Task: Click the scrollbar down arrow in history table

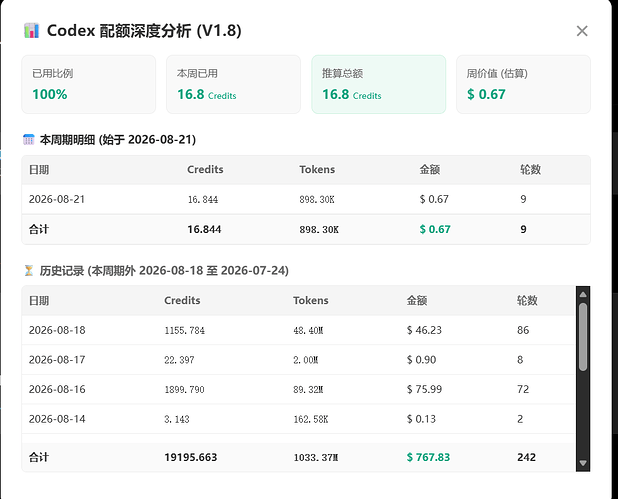Action: coord(583,463)
